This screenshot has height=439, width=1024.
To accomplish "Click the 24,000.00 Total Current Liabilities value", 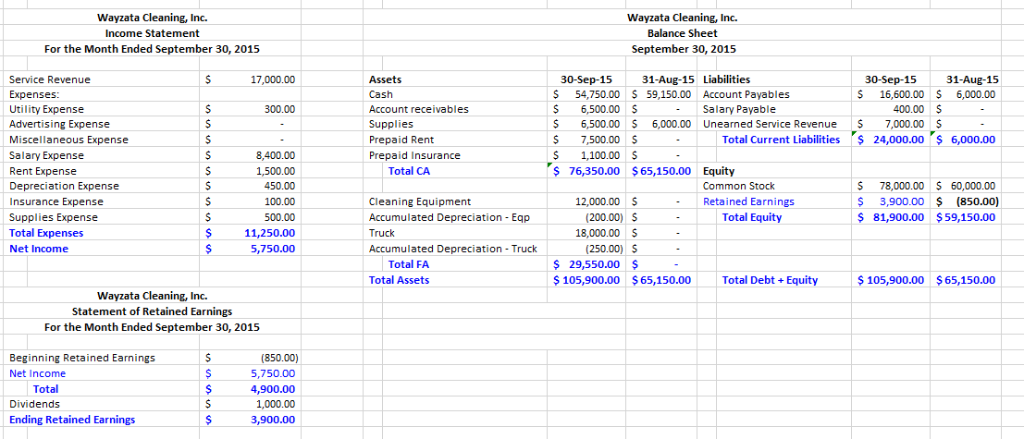I will 897,140.
